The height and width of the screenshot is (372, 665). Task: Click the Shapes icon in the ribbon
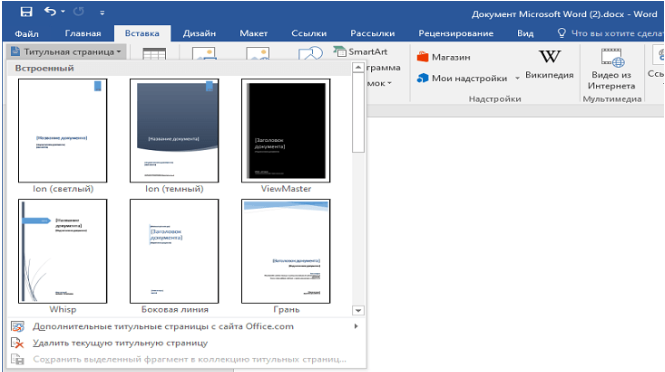pyautogui.click(x=310, y=53)
